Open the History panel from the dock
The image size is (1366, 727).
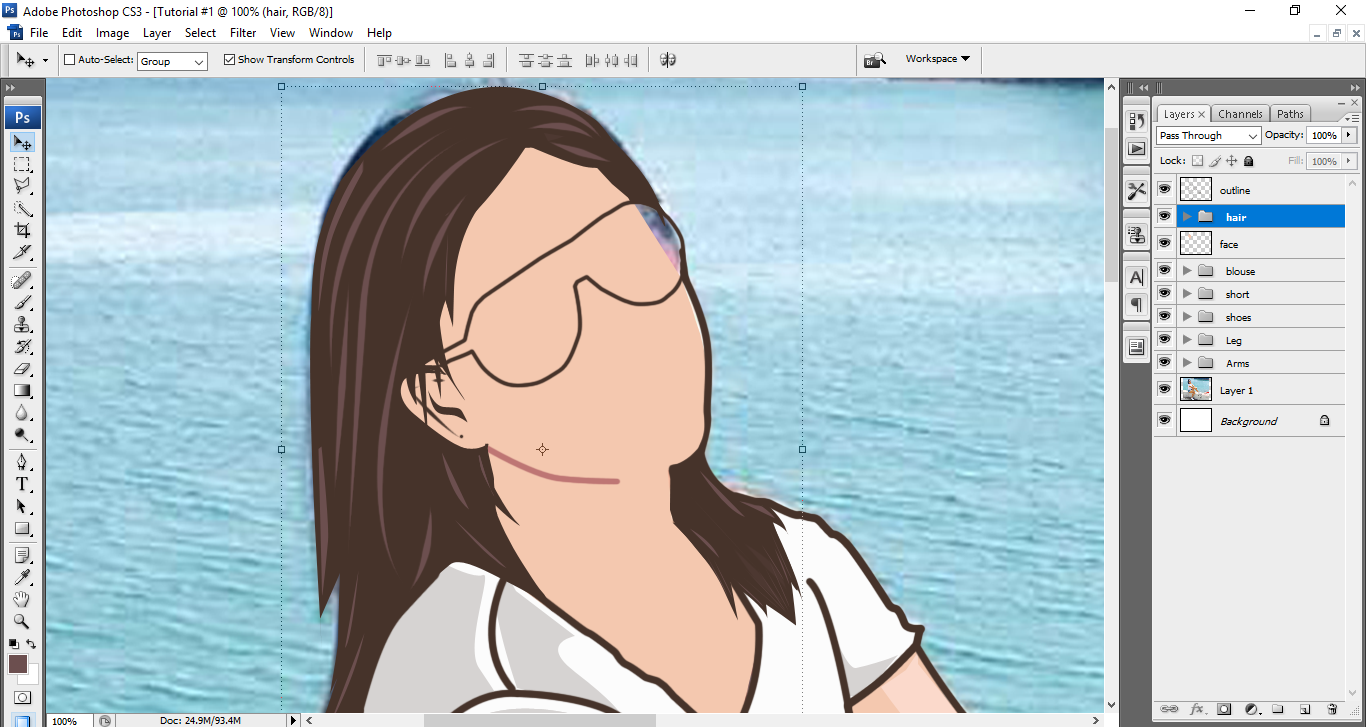coord(1137,121)
